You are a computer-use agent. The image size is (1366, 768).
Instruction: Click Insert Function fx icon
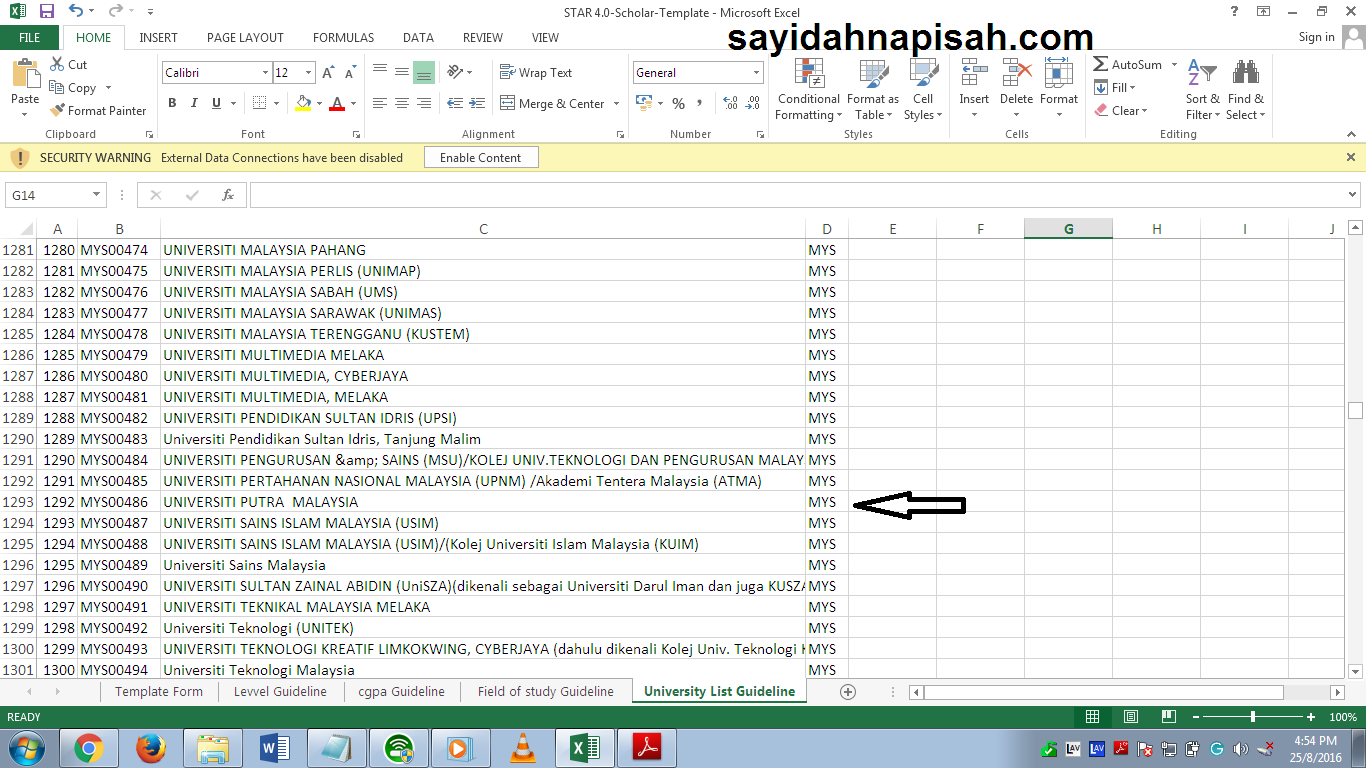[x=228, y=195]
